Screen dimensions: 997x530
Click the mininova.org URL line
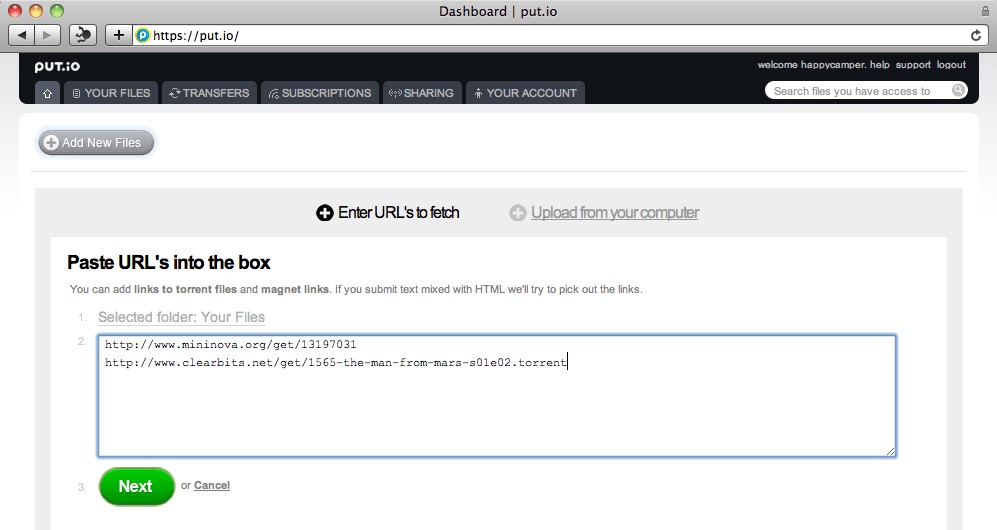pos(230,344)
